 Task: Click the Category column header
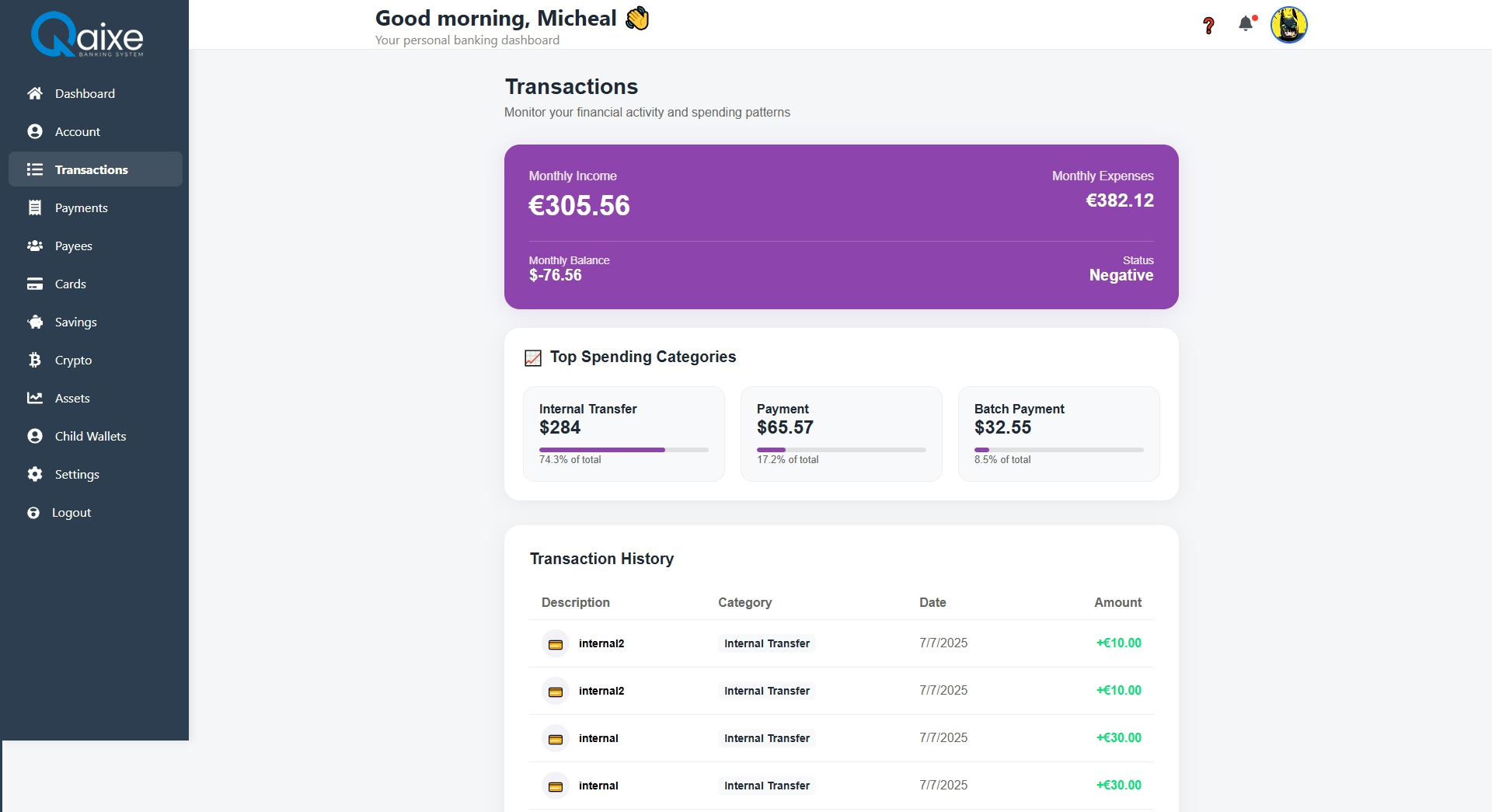[x=745, y=602]
